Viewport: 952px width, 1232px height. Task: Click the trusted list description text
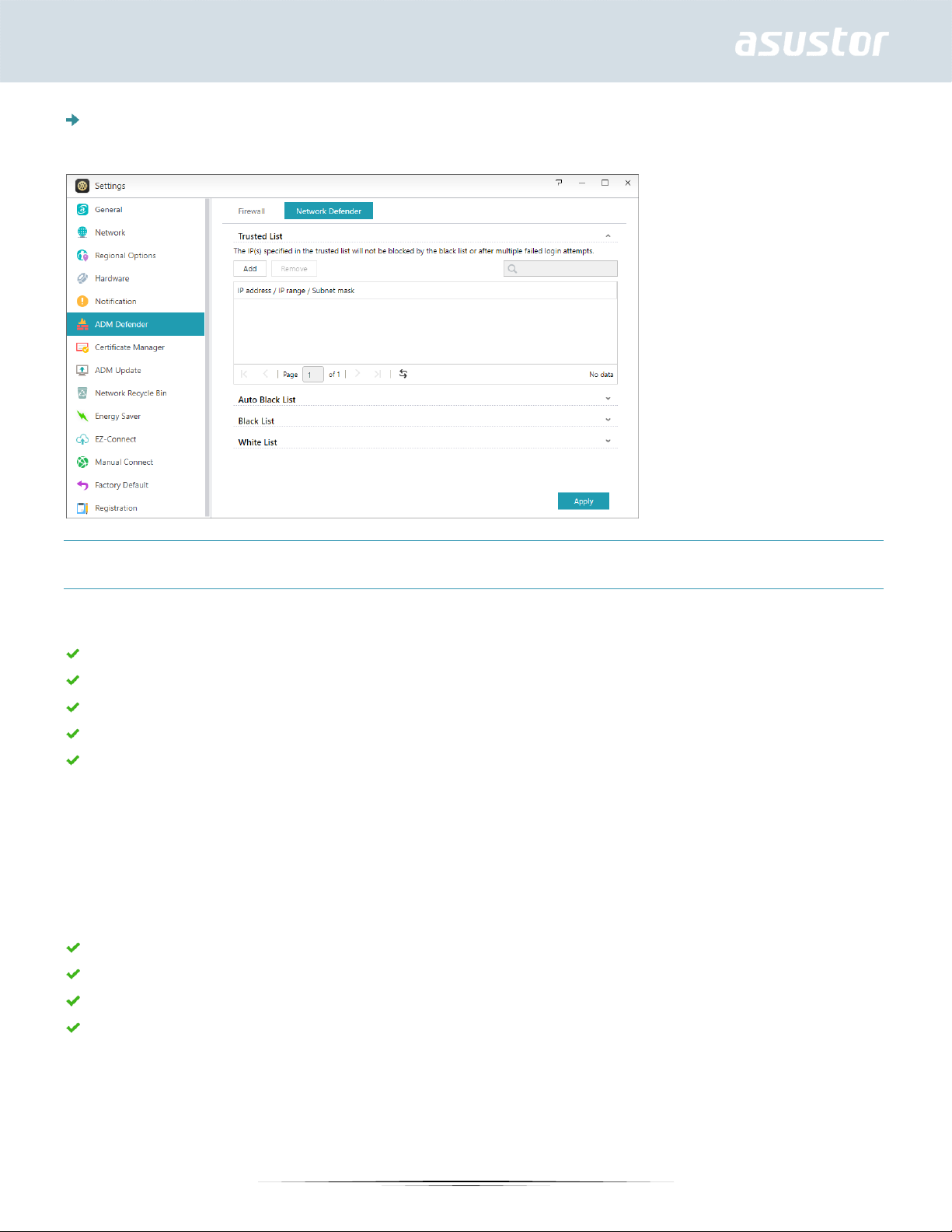coord(414,251)
